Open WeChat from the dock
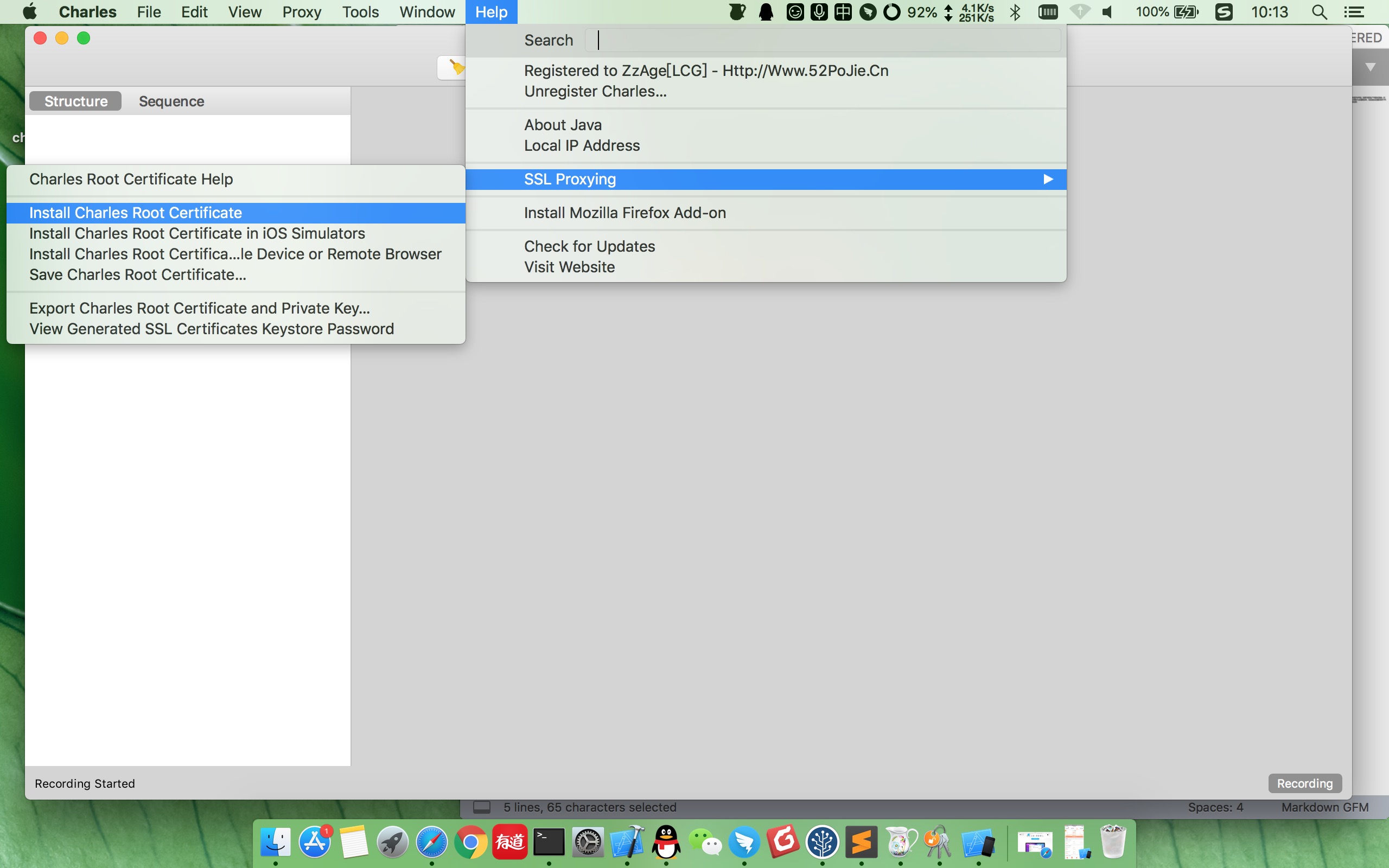This screenshot has height=868, width=1389. pyautogui.click(x=705, y=842)
